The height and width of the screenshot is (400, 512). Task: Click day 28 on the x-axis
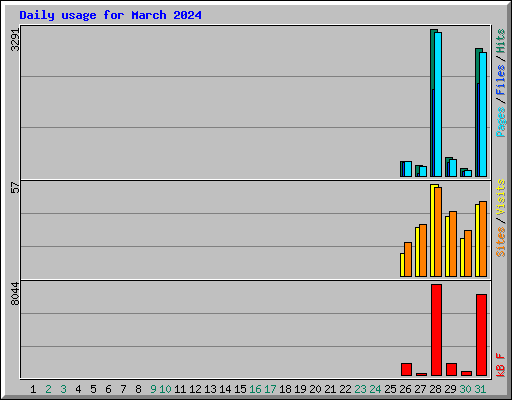pyautogui.click(x=435, y=389)
